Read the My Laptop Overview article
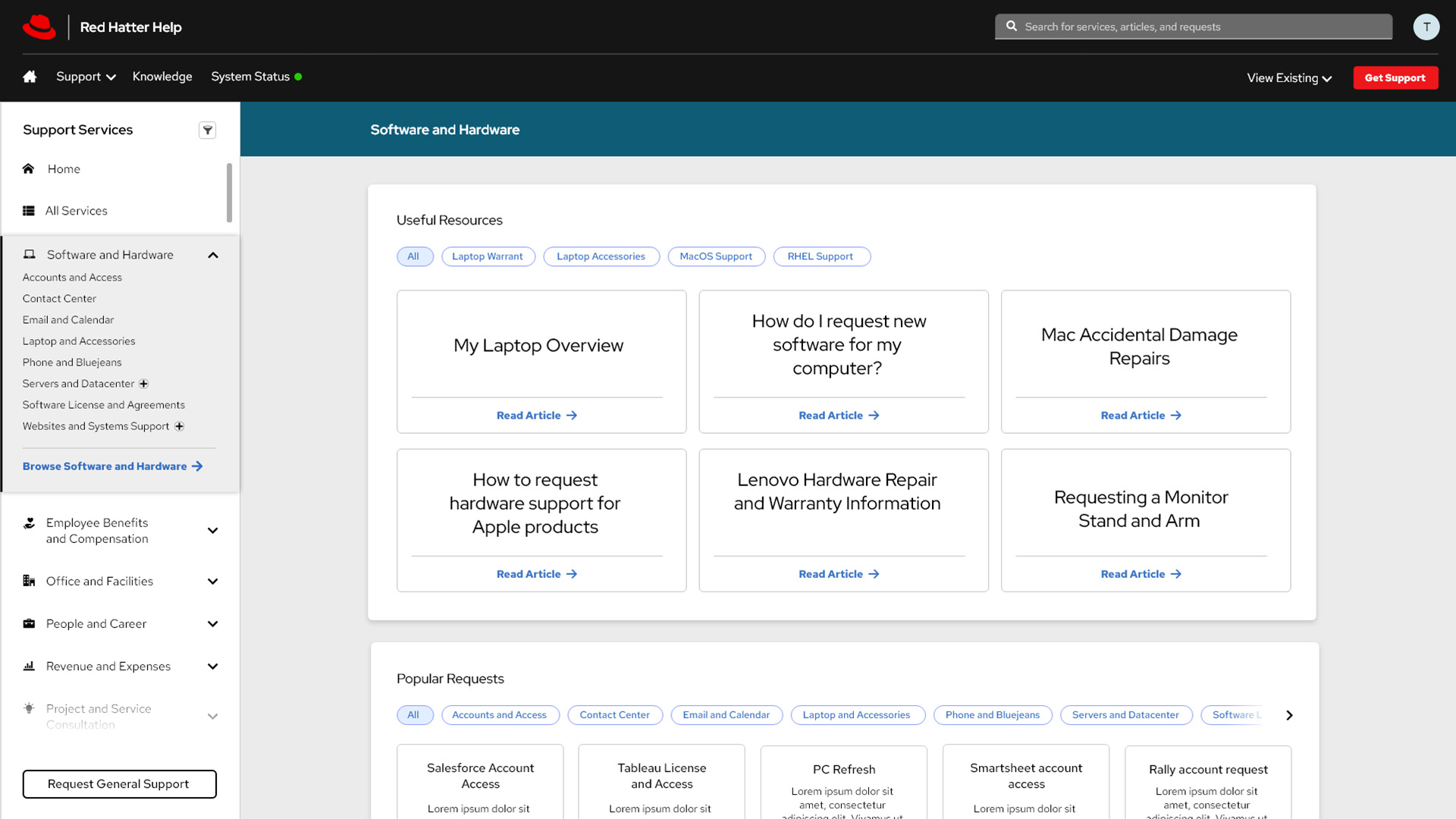Screen dimensions: 1456x819 click(x=537, y=416)
